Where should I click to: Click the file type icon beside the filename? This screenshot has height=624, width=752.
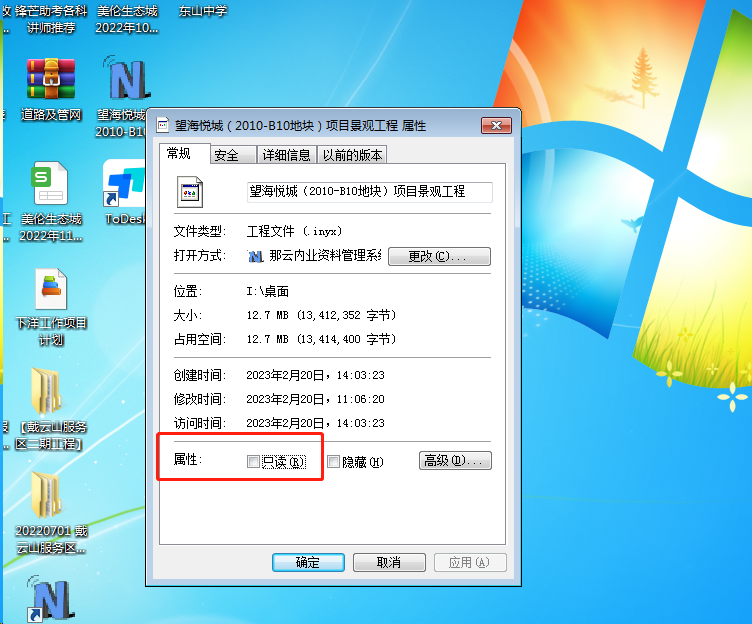[x=190, y=192]
